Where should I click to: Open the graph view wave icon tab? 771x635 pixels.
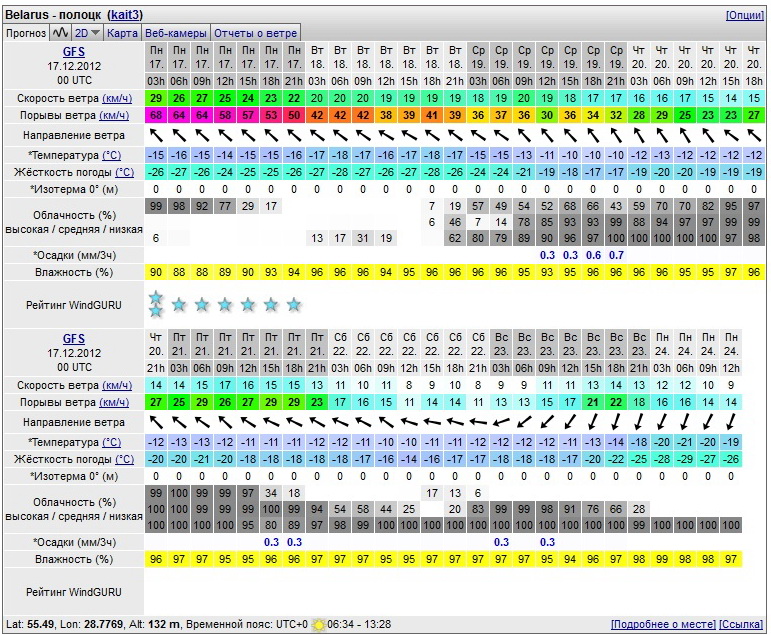[x=60, y=33]
